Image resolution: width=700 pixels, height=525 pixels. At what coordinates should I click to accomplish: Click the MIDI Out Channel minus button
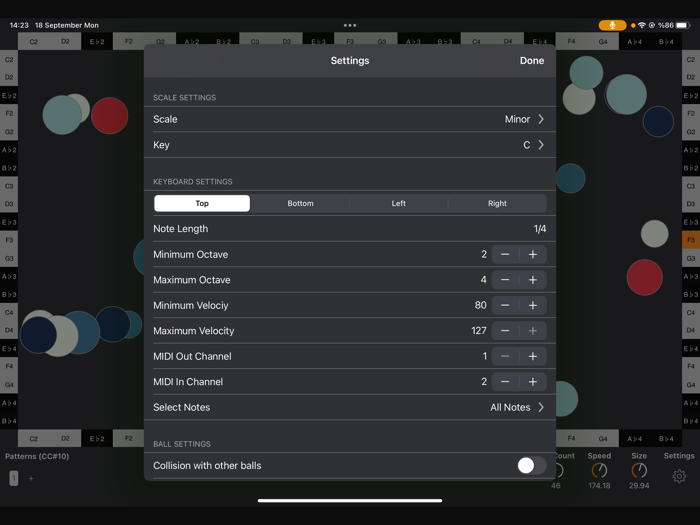point(505,356)
